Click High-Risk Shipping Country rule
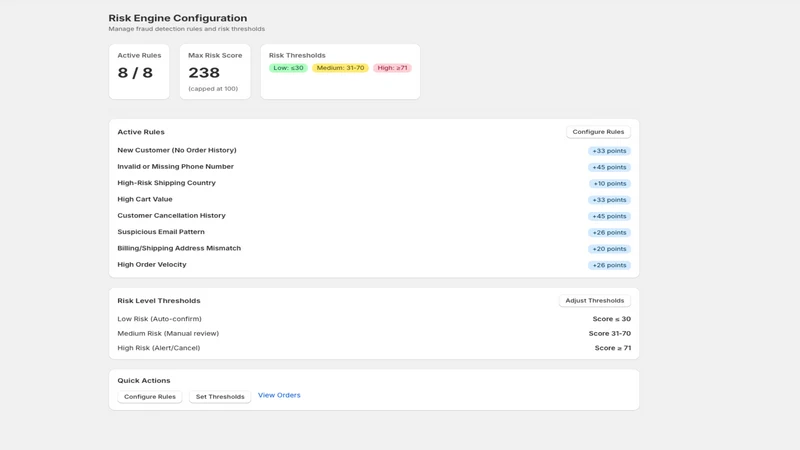 tap(166, 183)
